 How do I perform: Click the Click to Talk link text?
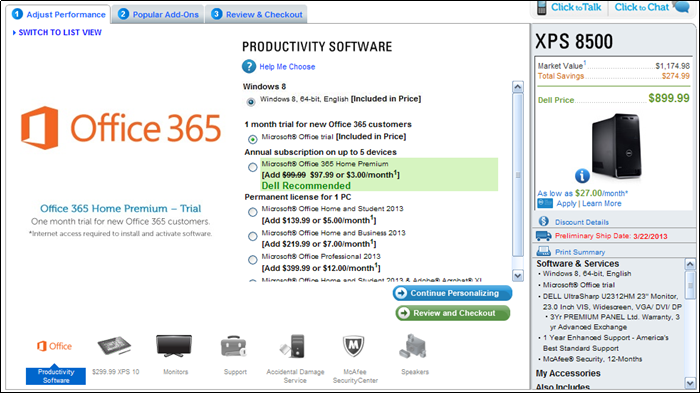coord(576,7)
